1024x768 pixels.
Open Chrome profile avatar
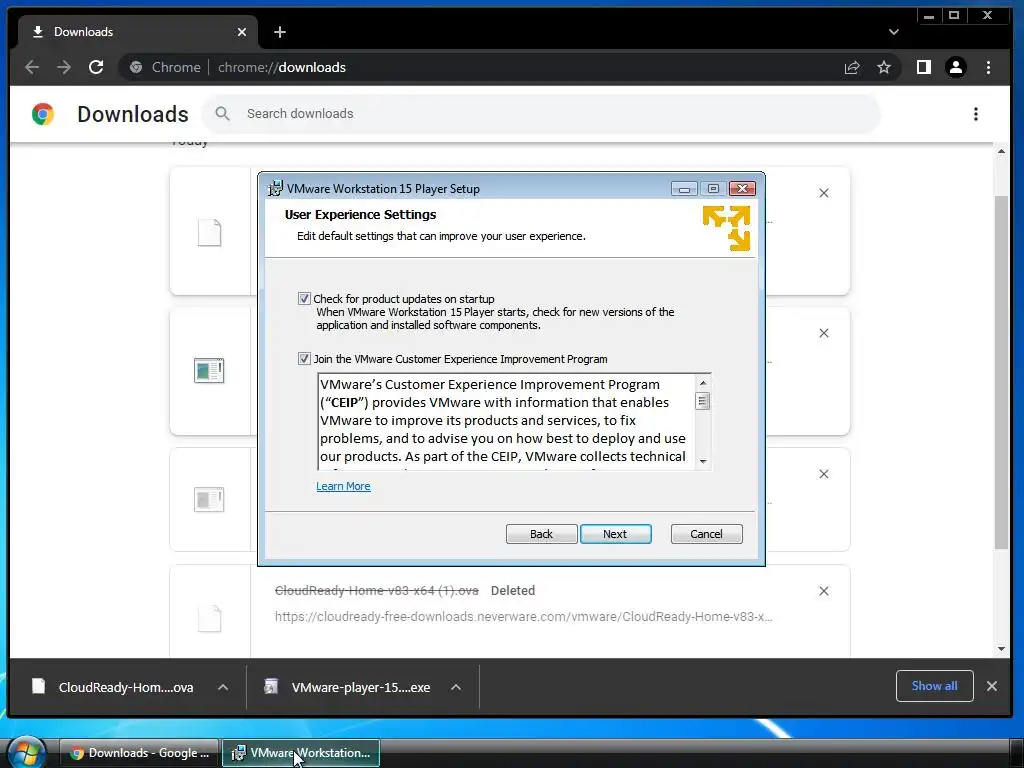coord(956,67)
